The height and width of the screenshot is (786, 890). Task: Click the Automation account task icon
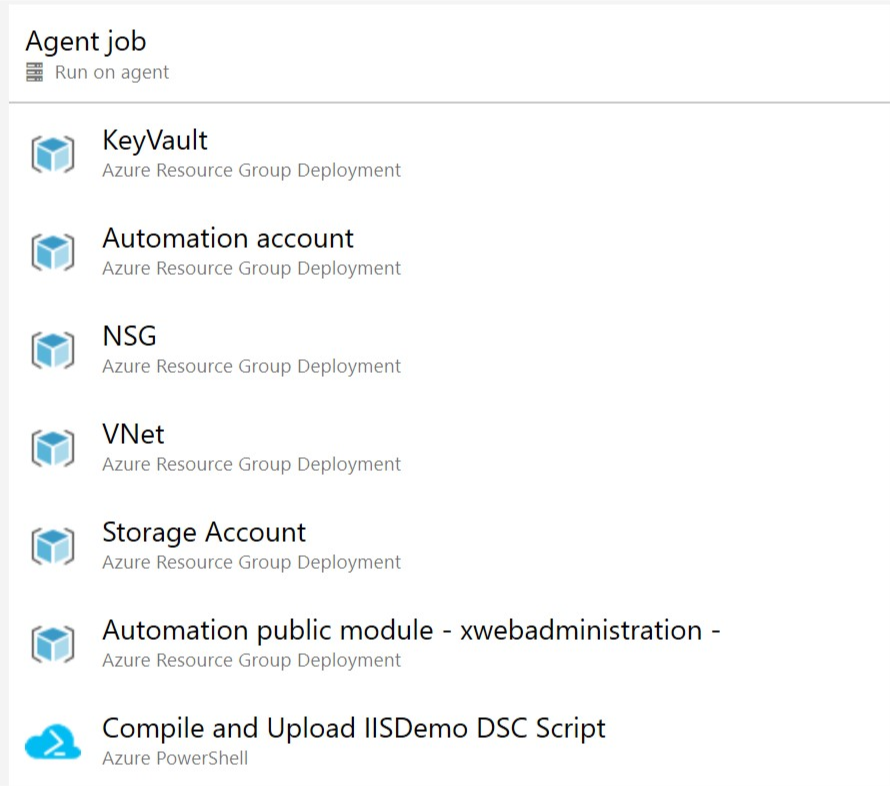tap(52, 252)
